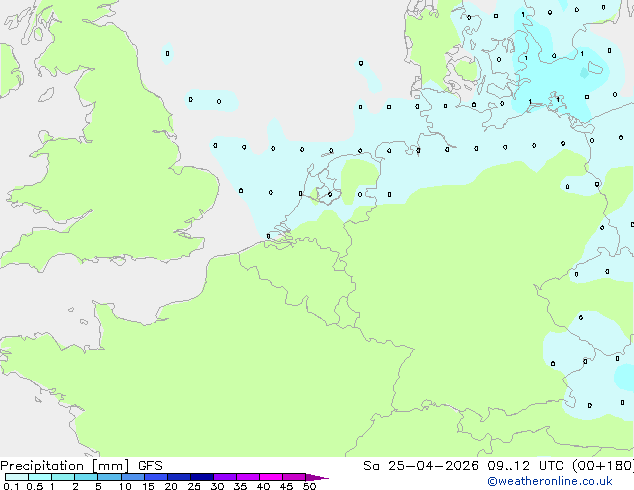
Task: Click the arrow tip beyond 50 on legend
Action: click(317, 477)
